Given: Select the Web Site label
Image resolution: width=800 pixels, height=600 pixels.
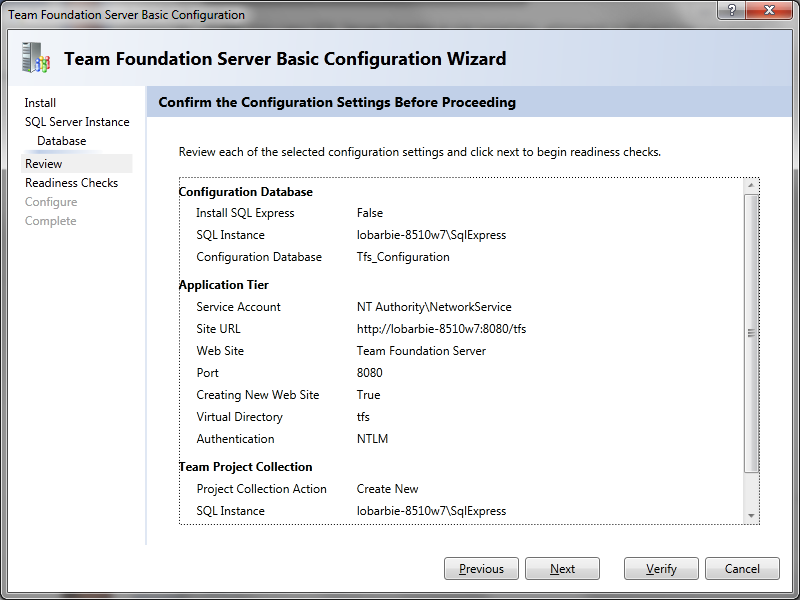Looking at the screenshot, I should pos(220,351).
